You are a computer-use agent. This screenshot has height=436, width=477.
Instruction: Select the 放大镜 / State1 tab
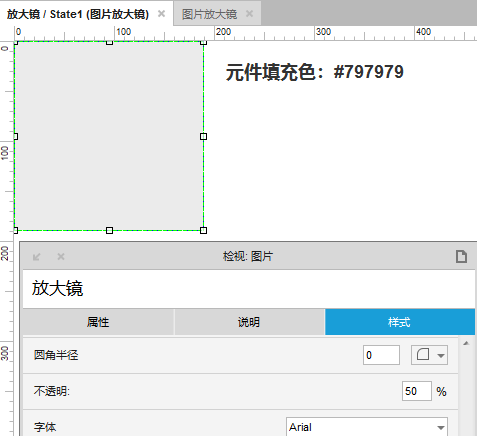pos(78,14)
